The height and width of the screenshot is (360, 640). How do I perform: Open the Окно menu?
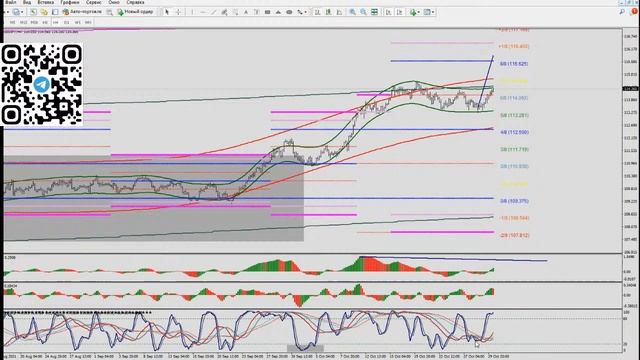pyautogui.click(x=114, y=2)
